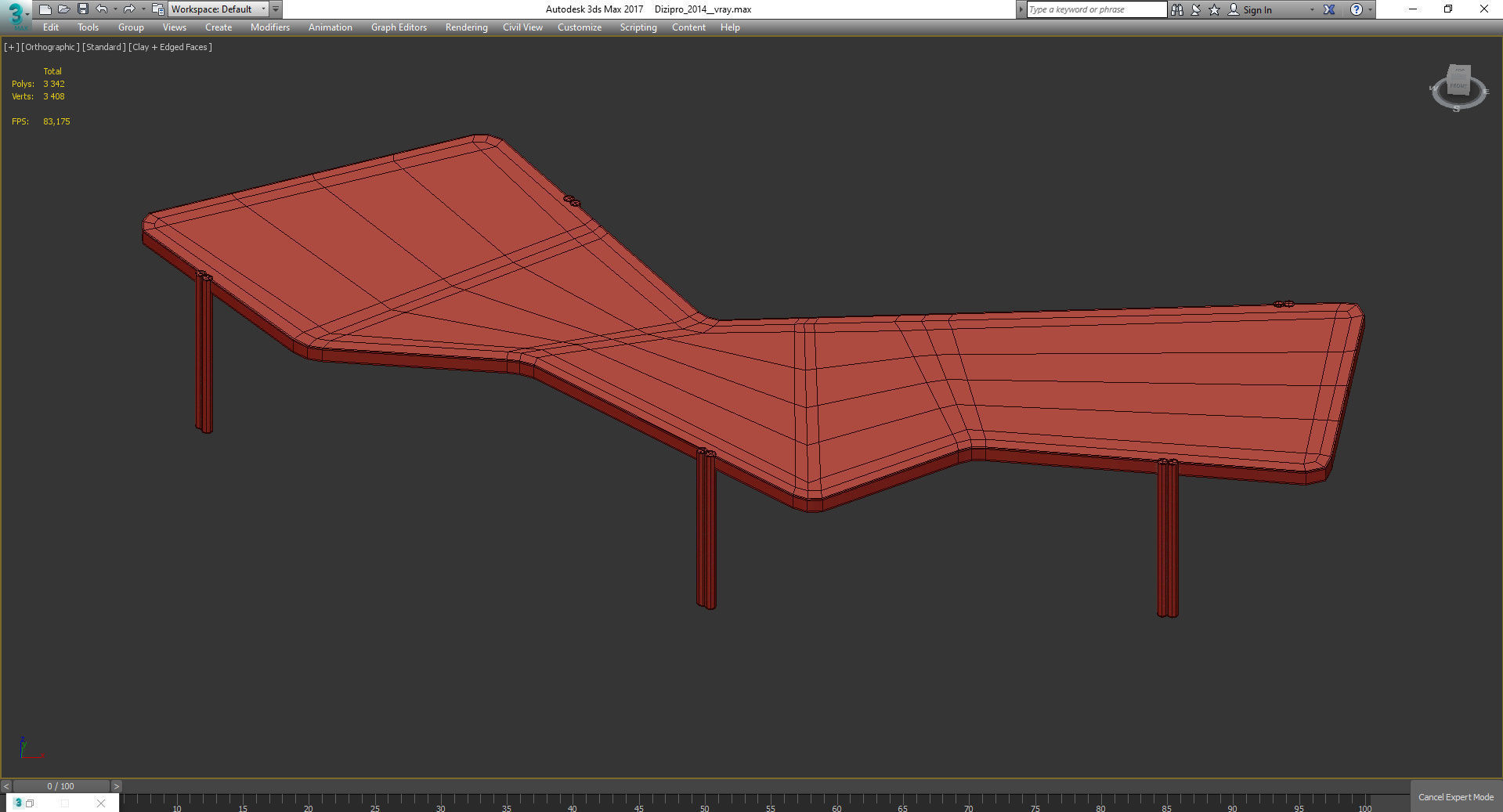Expand the redo history dropdown arrow
1503x812 pixels.
point(143,9)
